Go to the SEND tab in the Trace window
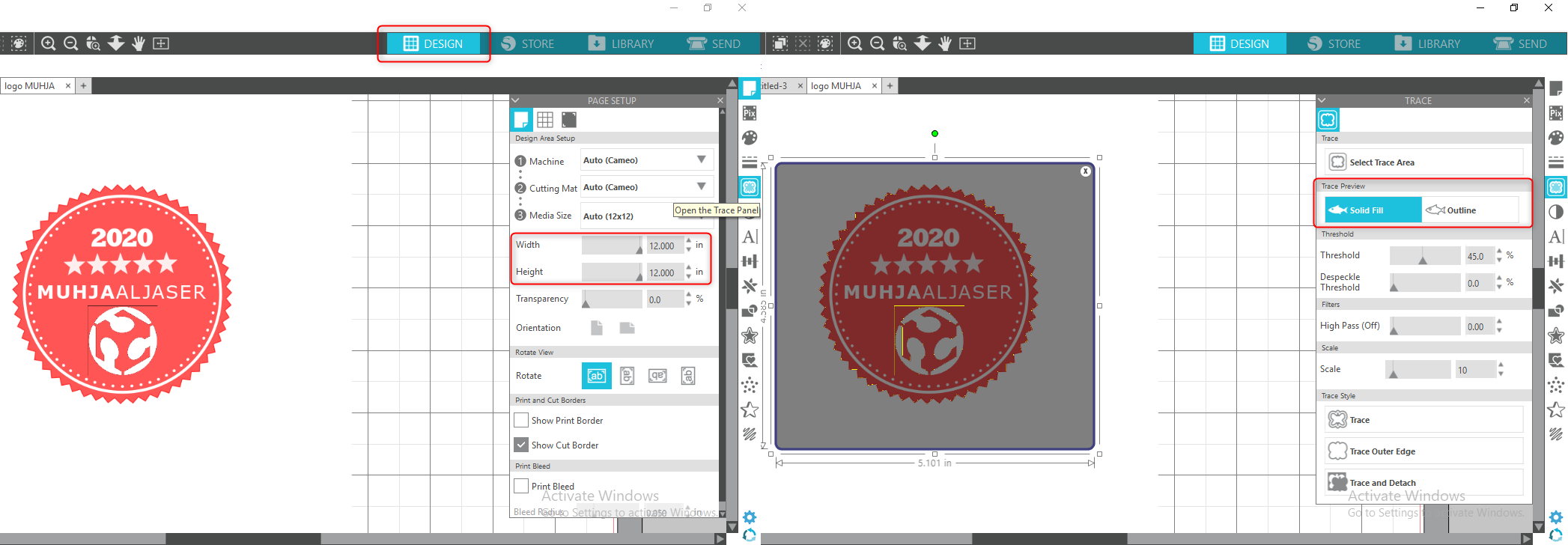 tap(1521, 43)
